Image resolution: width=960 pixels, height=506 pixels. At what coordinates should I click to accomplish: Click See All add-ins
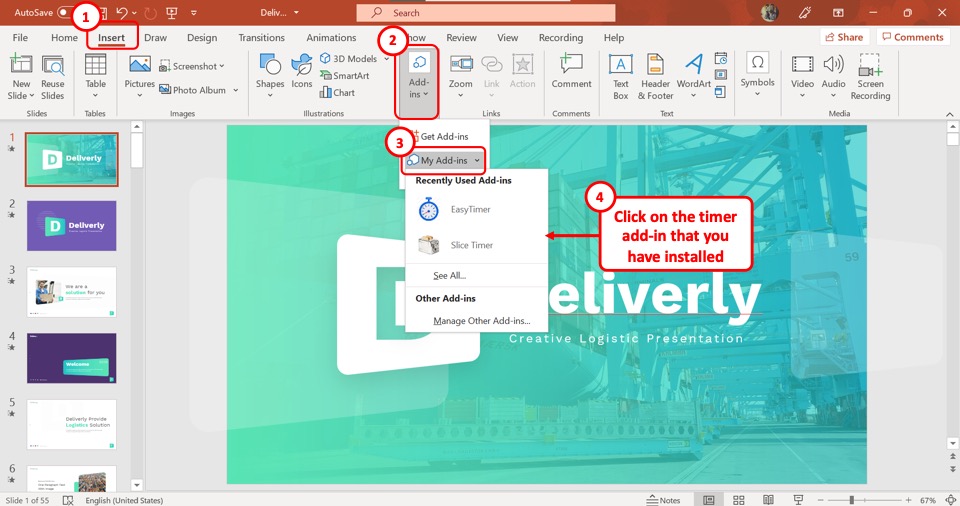(449, 276)
